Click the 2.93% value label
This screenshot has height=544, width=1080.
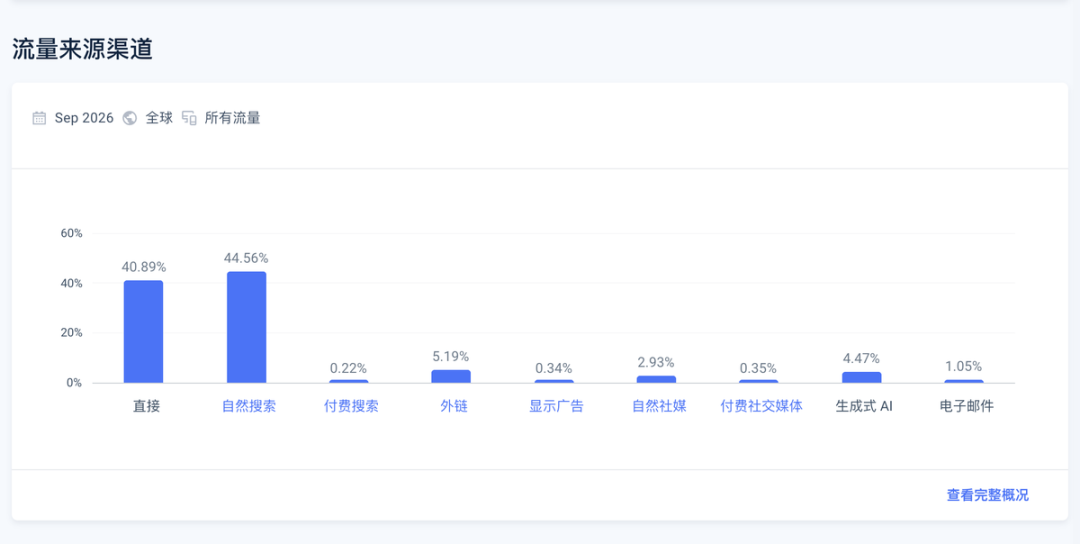(x=656, y=362)
